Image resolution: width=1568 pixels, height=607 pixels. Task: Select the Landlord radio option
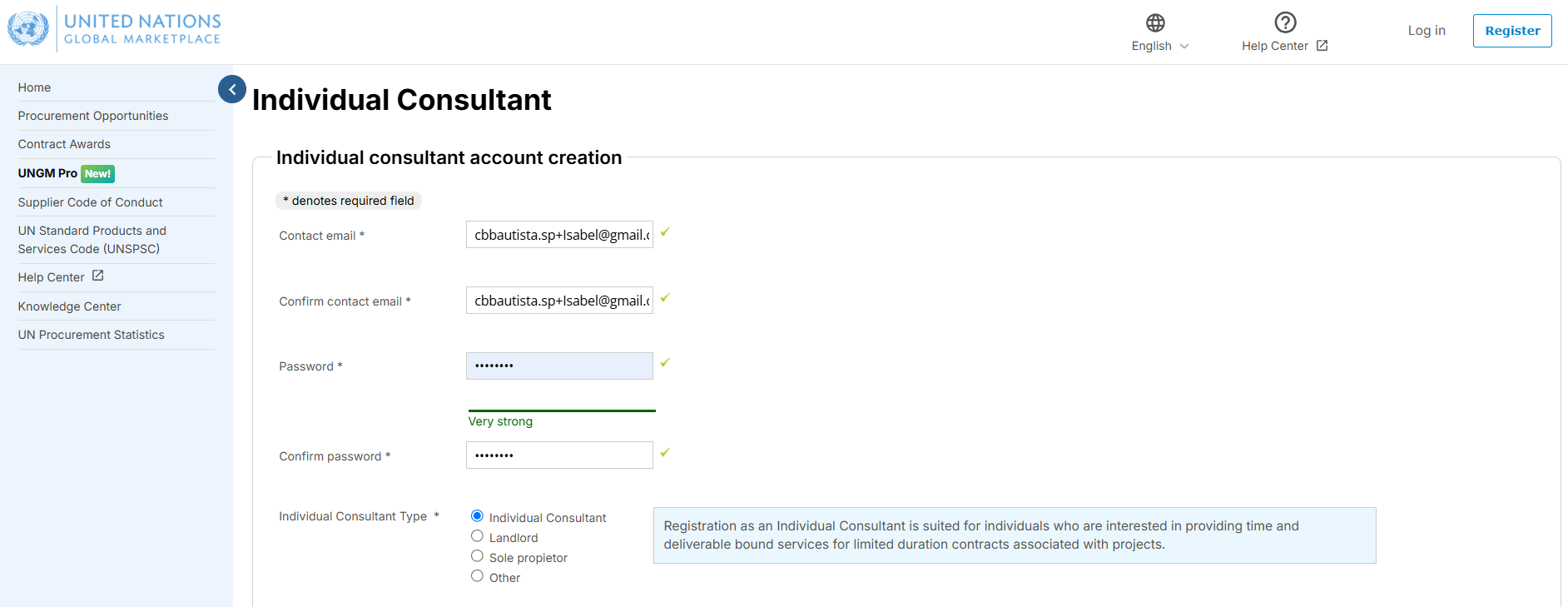point(477,536)
